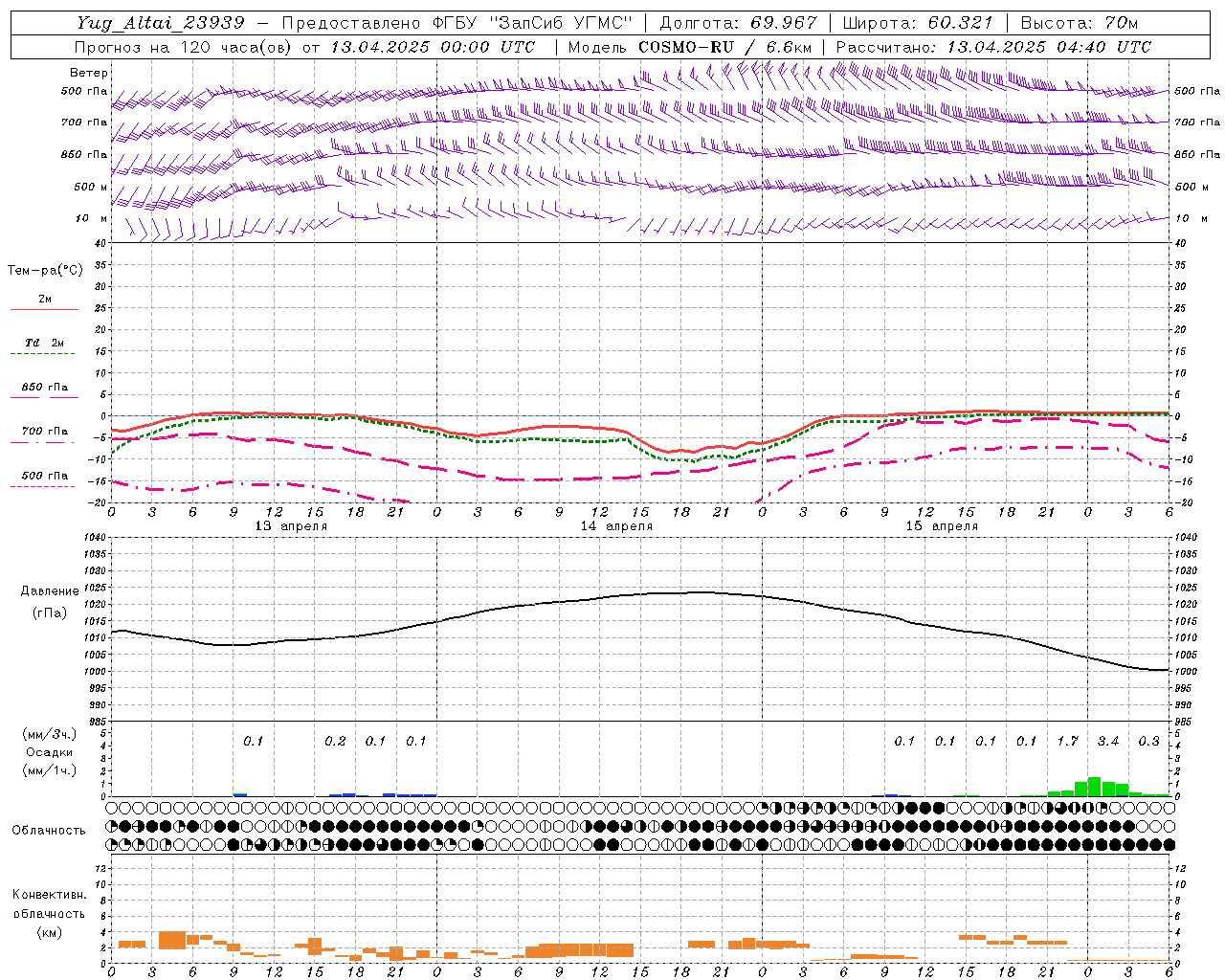Click the Долгота: 69.967 header field

(739, 23)
